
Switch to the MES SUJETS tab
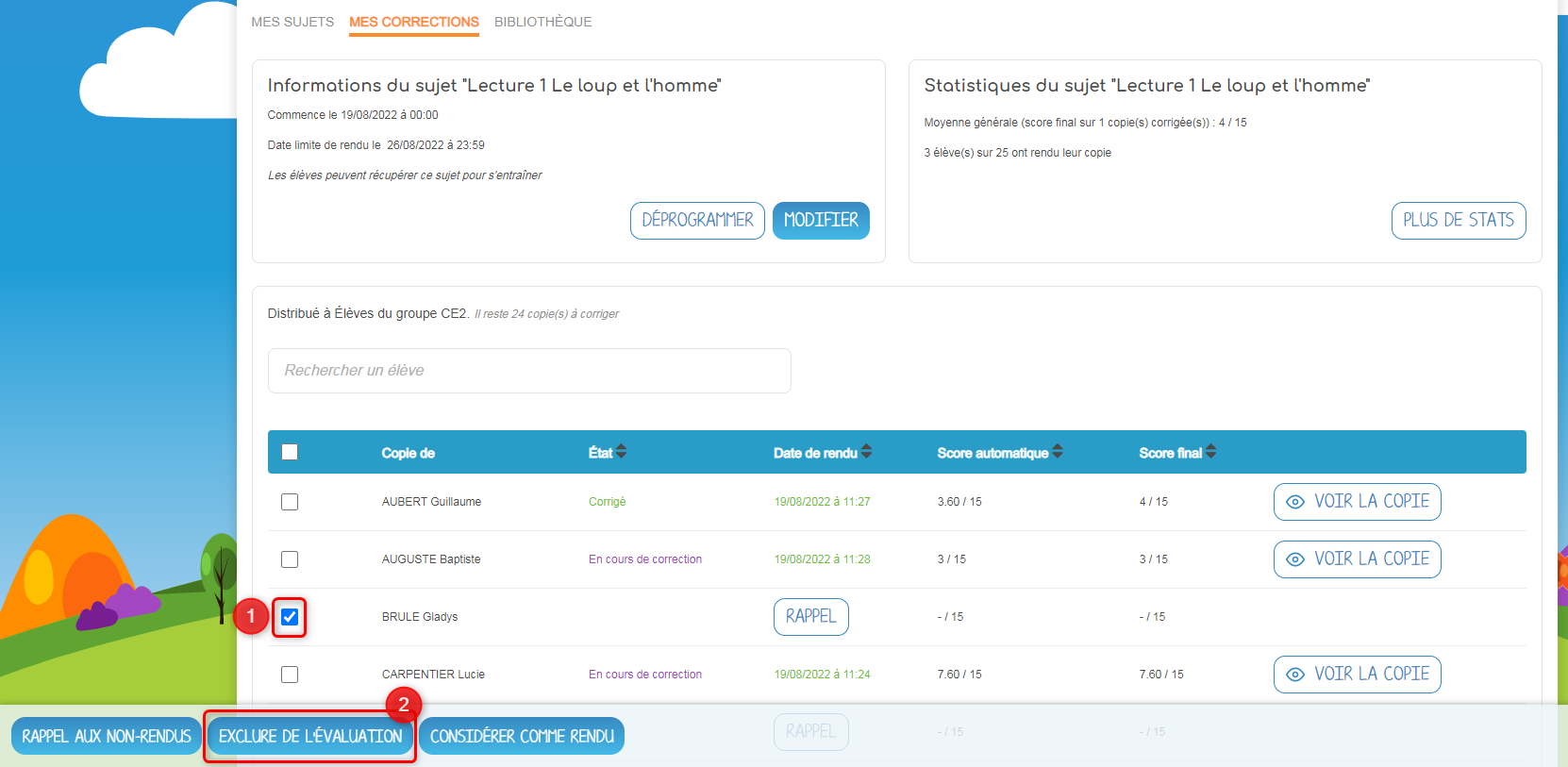pyautogui.click(x=292, y=22)
